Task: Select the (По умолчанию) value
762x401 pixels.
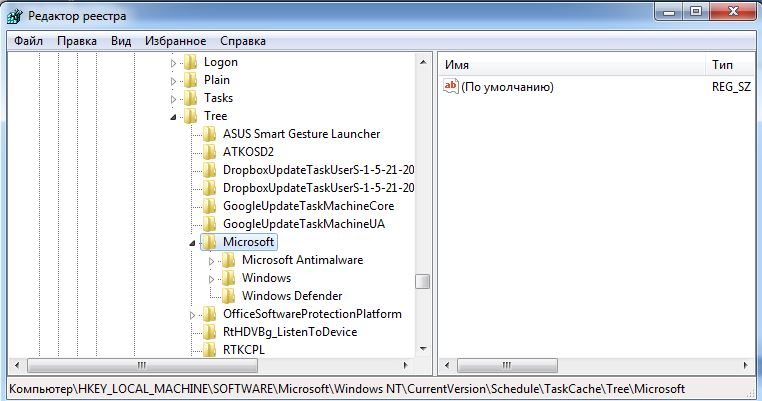Action: pos(507,87)
